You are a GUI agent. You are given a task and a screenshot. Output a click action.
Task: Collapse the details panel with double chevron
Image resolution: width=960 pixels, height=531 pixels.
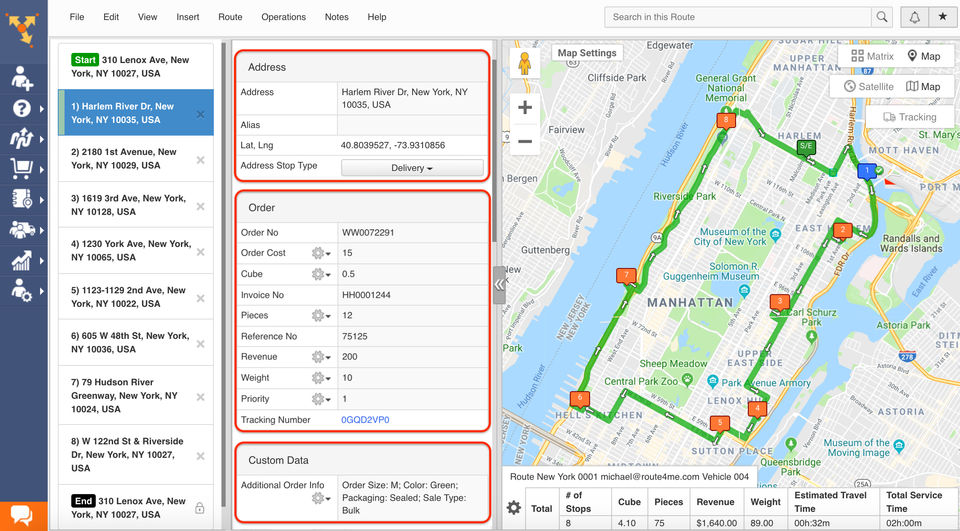coord(500,285)
